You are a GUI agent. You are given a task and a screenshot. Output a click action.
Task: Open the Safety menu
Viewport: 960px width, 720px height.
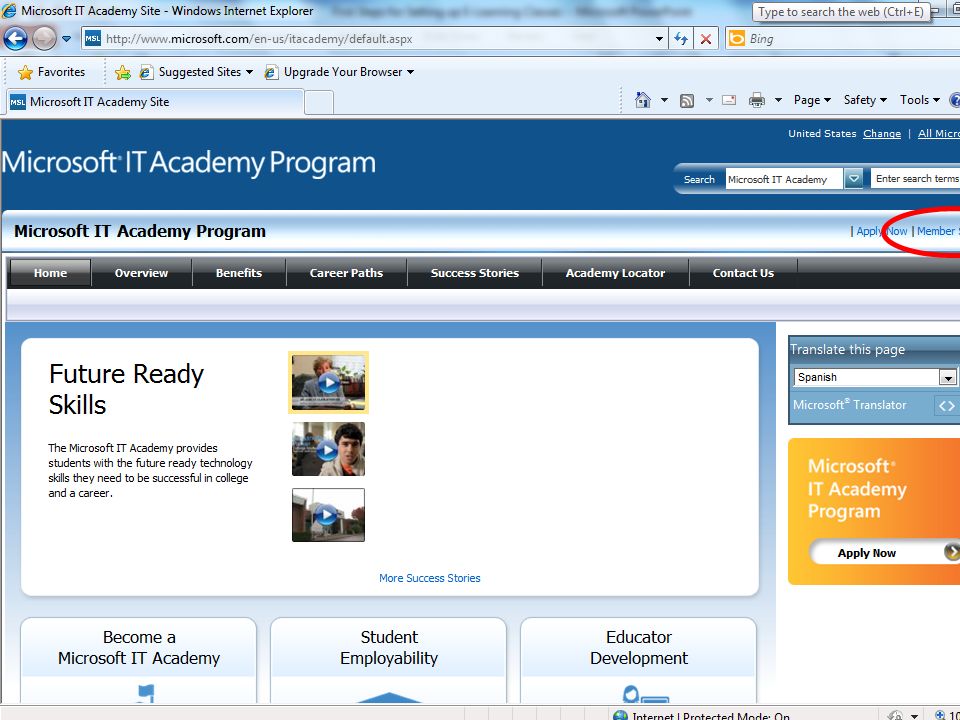(864, 100)
